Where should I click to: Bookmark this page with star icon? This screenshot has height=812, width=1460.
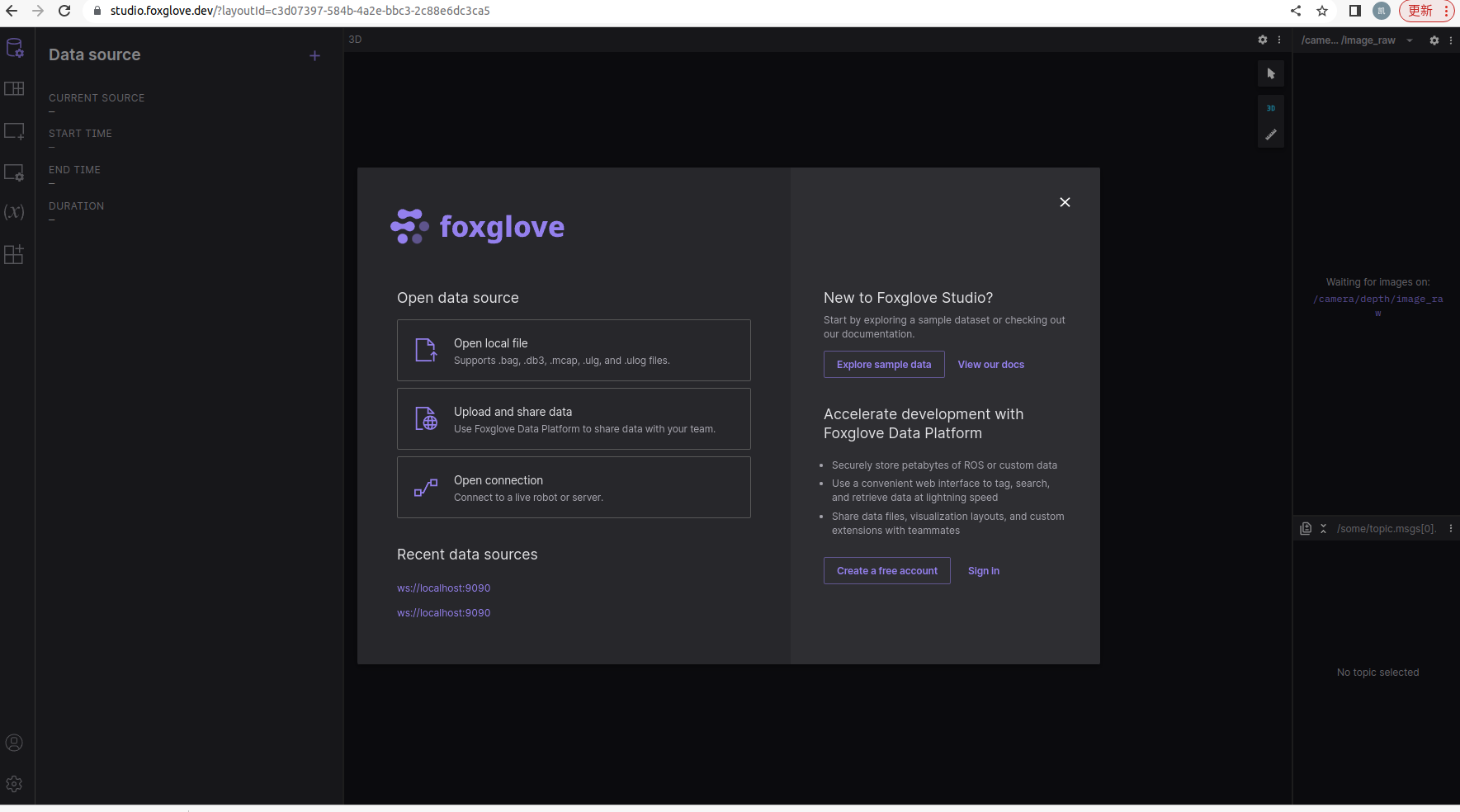(x=1322, y=11)
